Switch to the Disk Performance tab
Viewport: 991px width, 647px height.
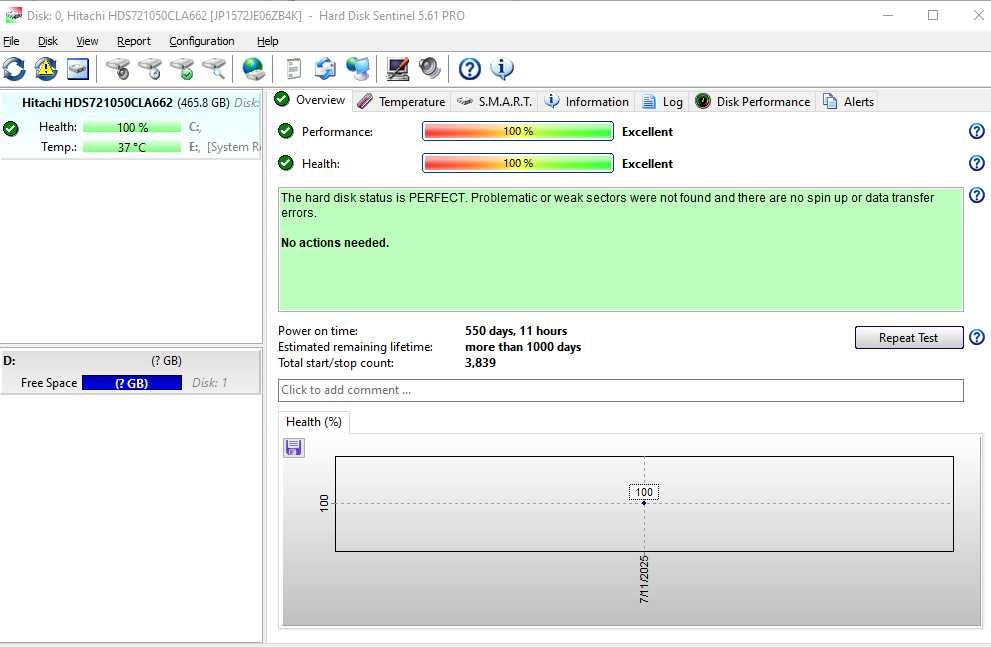[x=752, y=102]
